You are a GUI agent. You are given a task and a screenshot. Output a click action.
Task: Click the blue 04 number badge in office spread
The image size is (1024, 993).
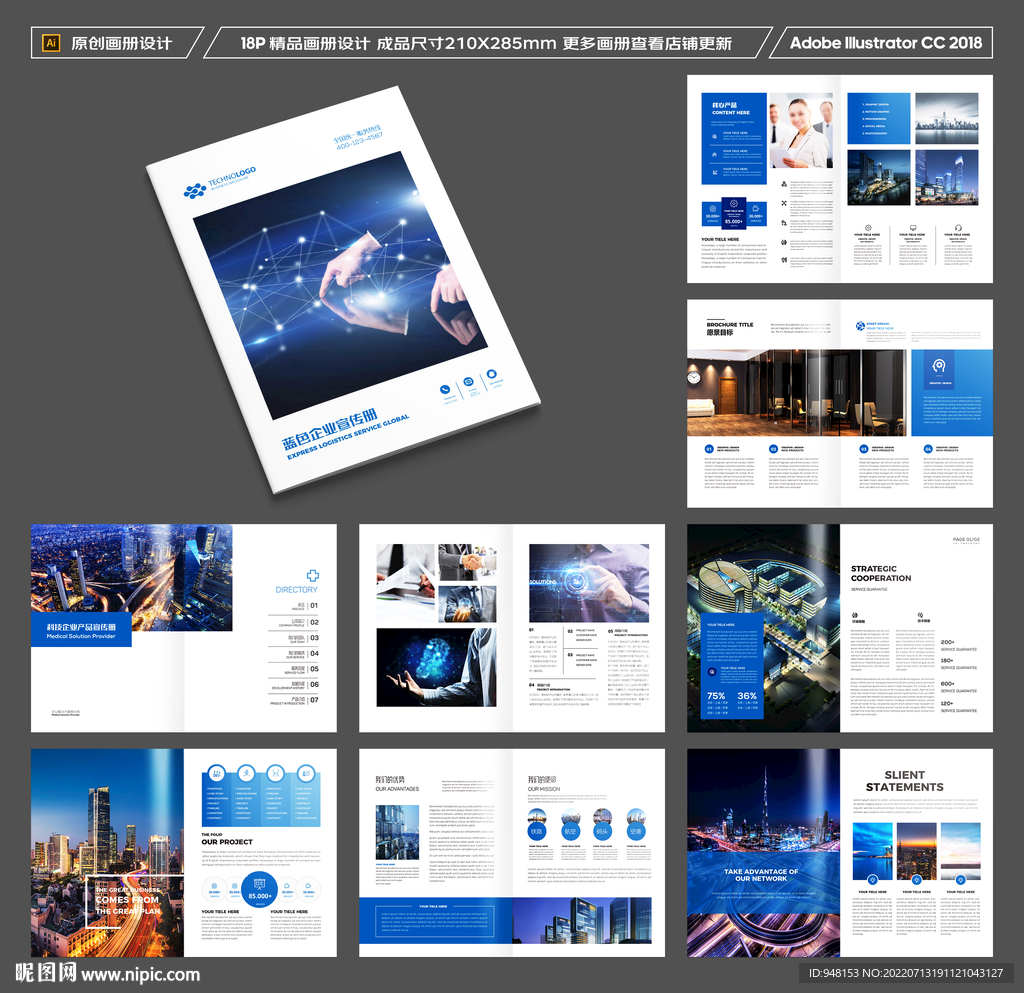point(927,449)
